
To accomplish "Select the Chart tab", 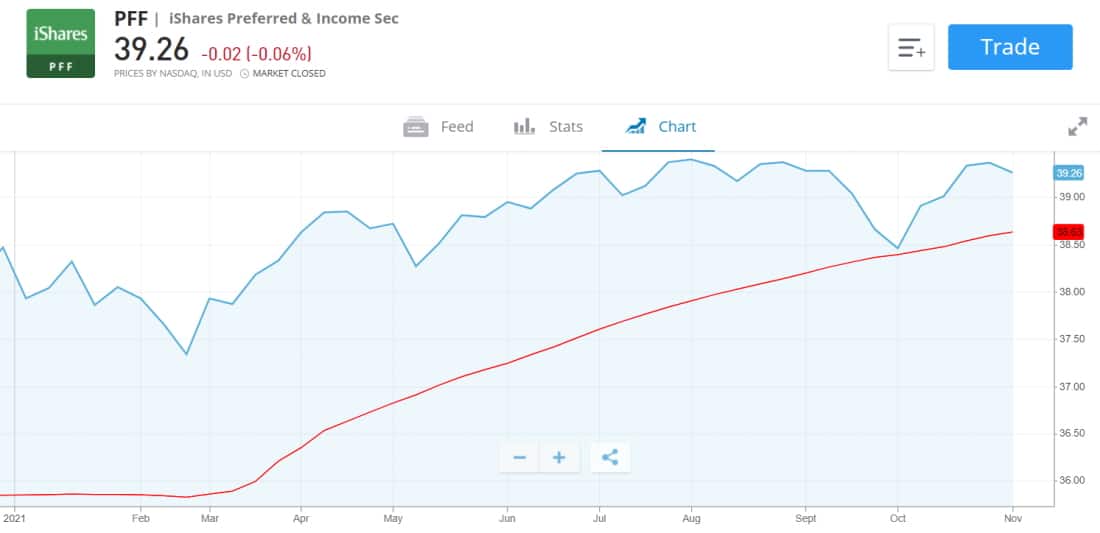I will 660,127.
